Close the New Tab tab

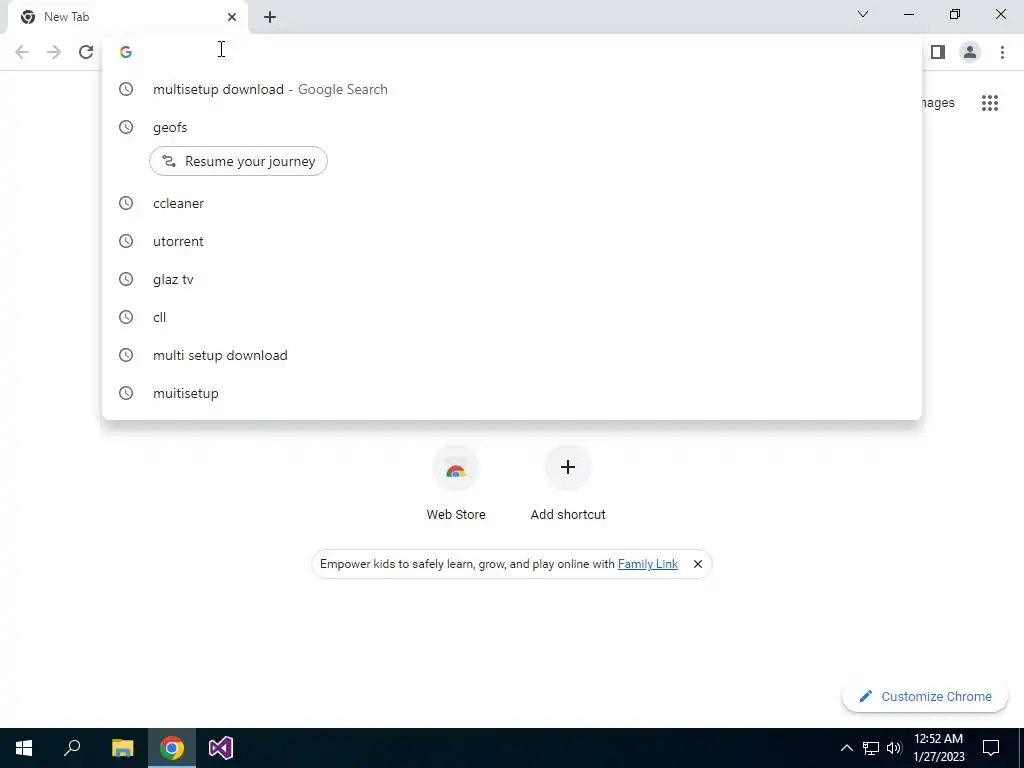232,17
